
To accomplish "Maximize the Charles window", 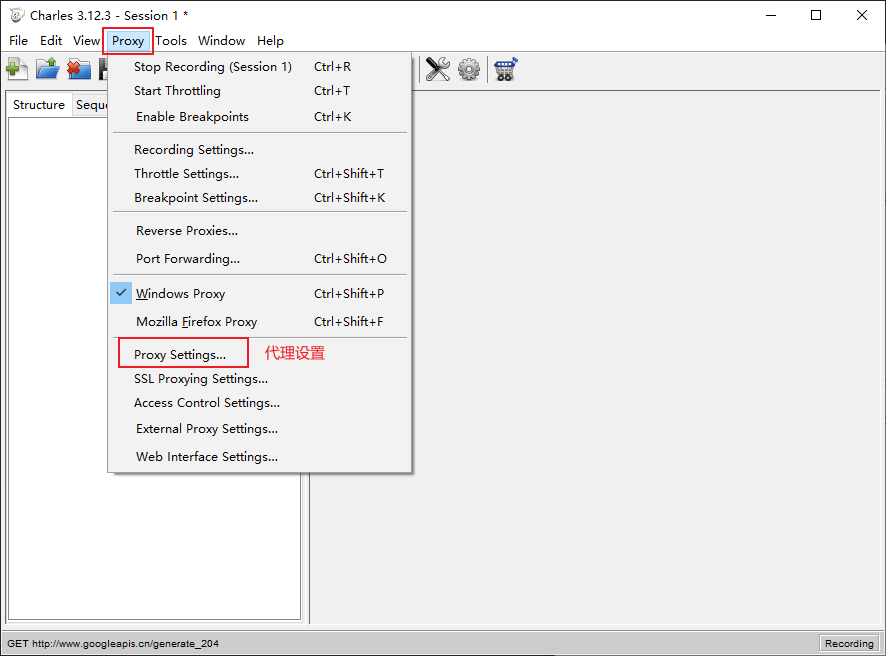I will [816, 15].
